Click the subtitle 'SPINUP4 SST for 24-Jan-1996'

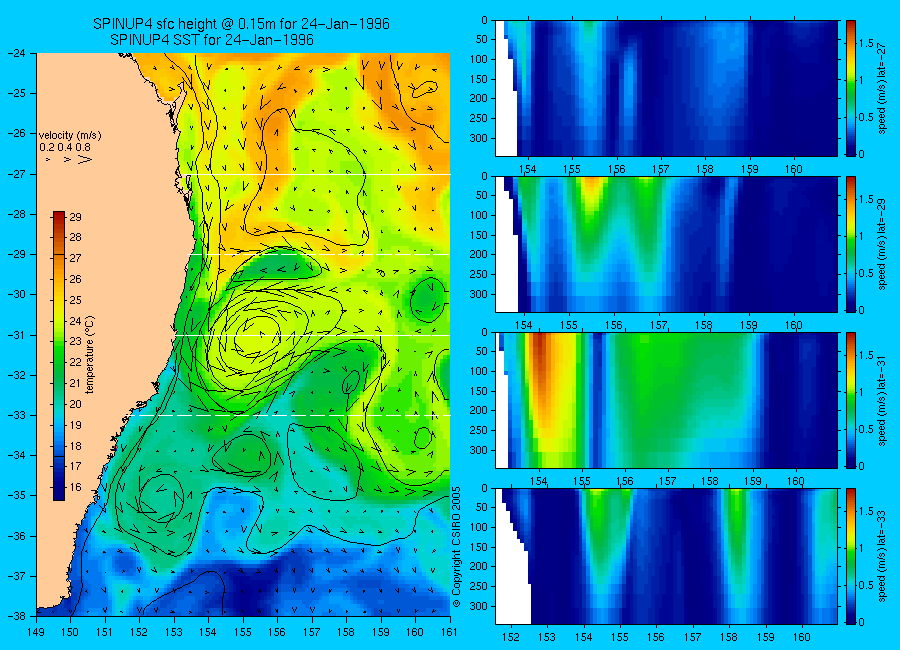(212, 40)
